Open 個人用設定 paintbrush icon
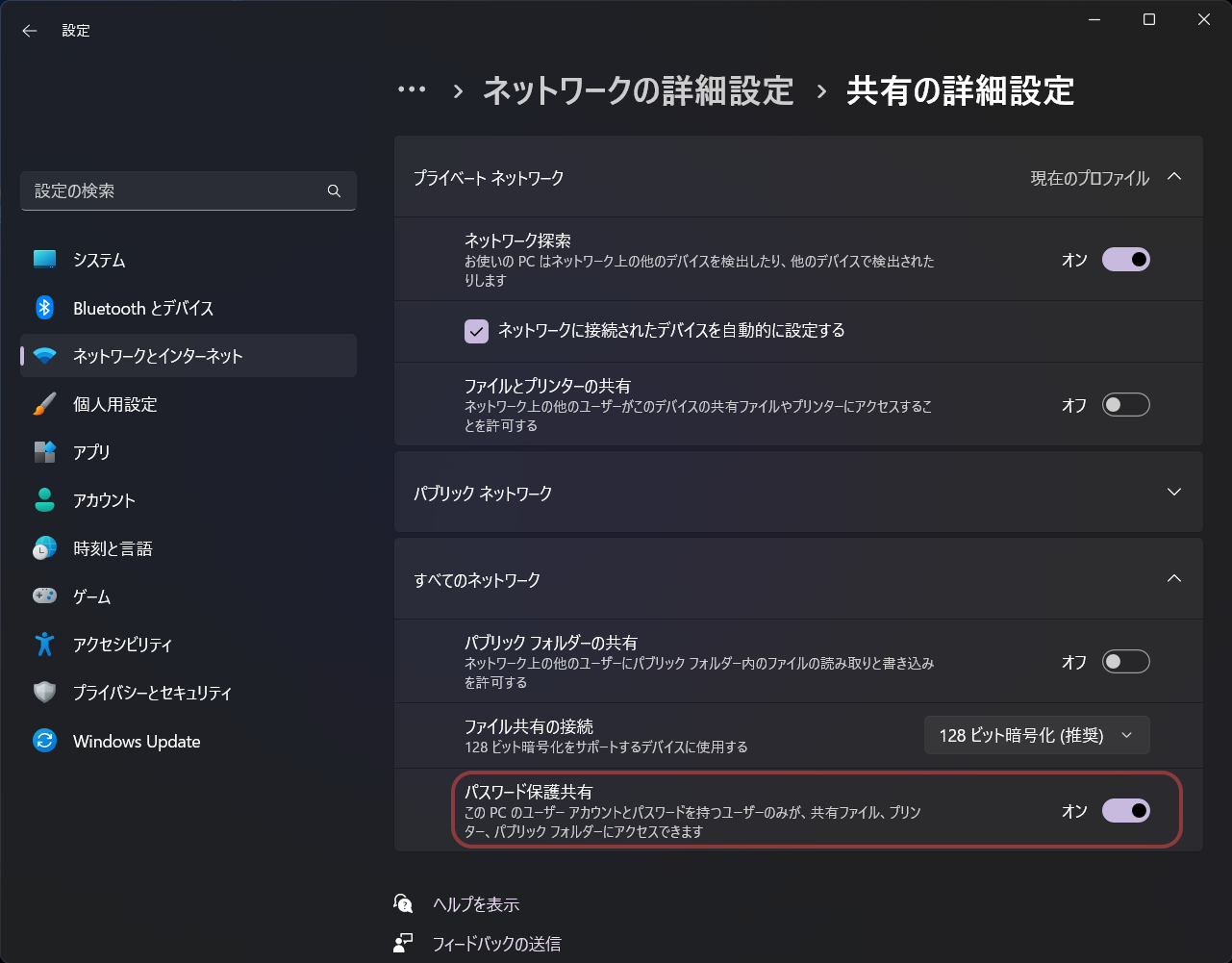This screenshot has height=963, width=1232. [44, 404]
